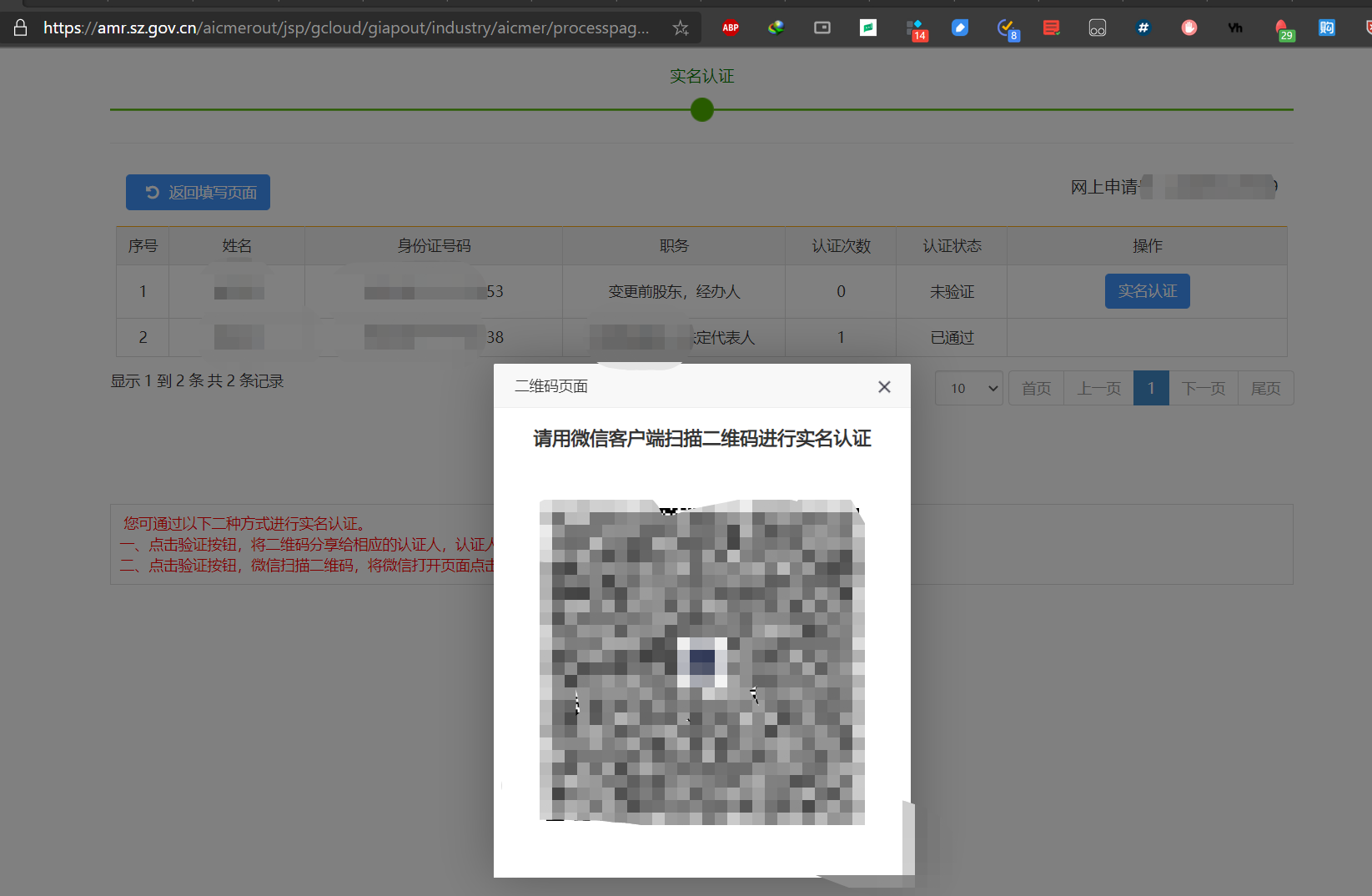Click the green chat bubble extension icon
1372x896 pixels.
868,28
